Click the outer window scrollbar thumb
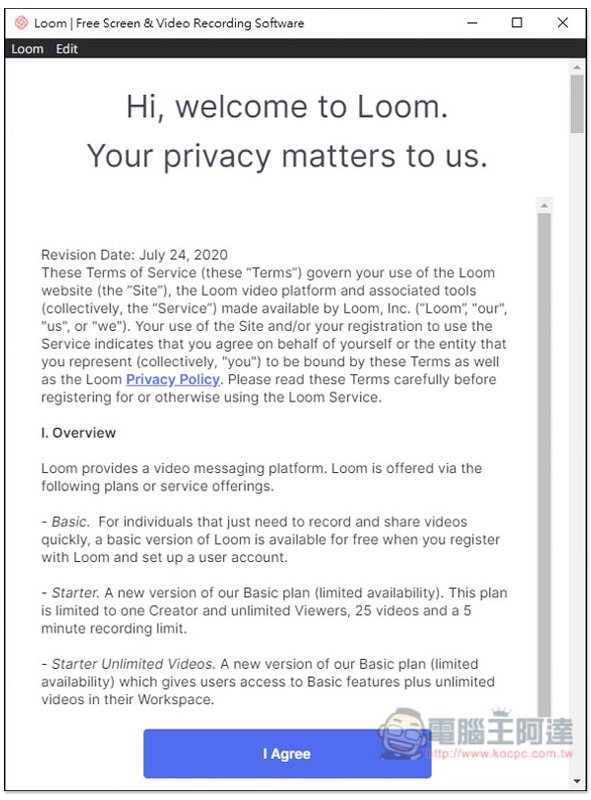The width and height of the screenshot is (591, 800). pos(577,104)
